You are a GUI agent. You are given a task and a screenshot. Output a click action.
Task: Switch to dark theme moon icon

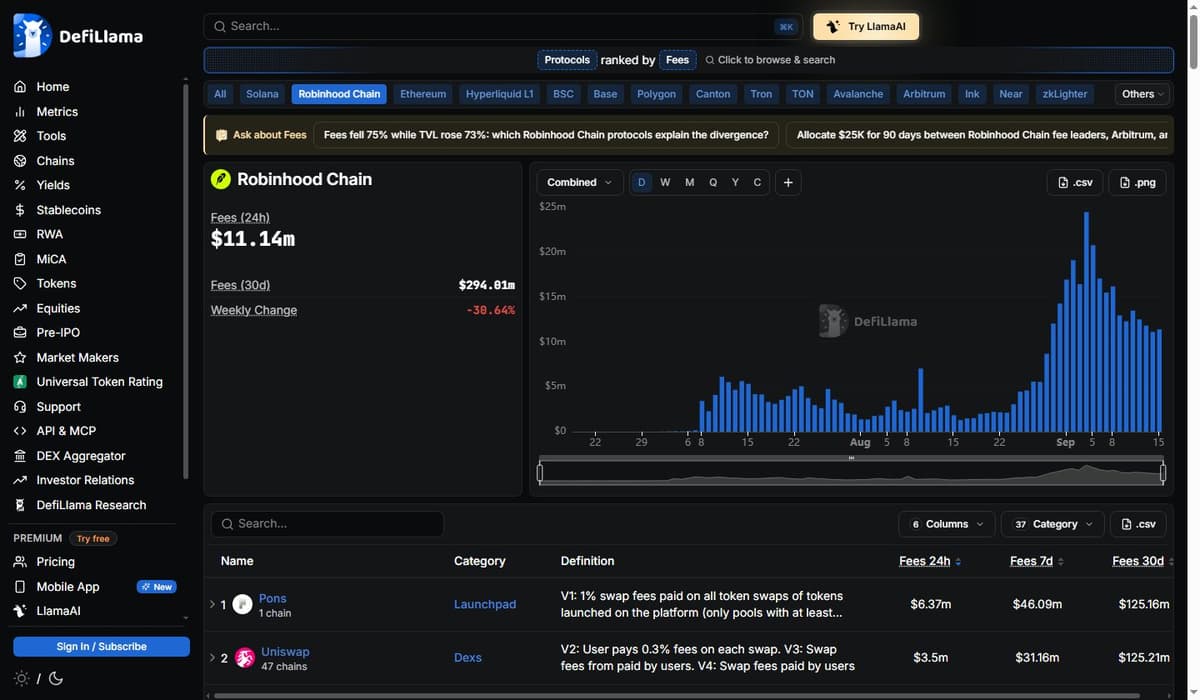pos(56,678)
